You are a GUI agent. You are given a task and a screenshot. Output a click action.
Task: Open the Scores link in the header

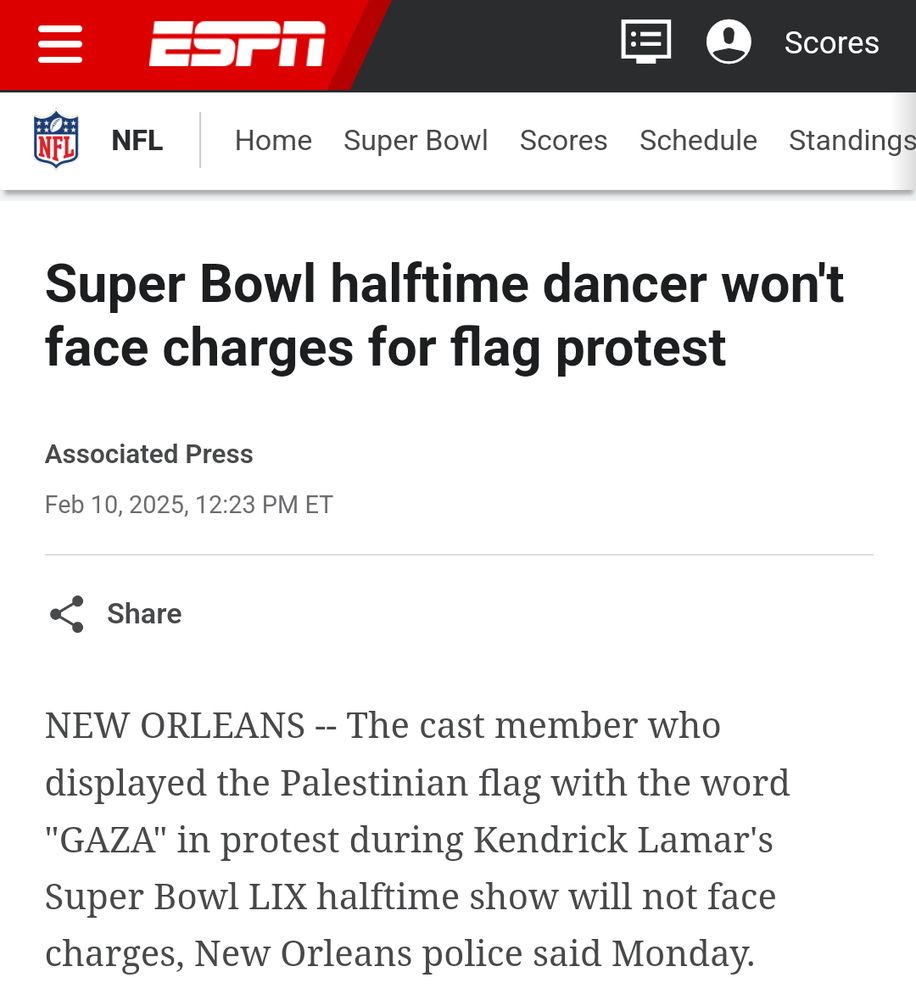point(832,43)
